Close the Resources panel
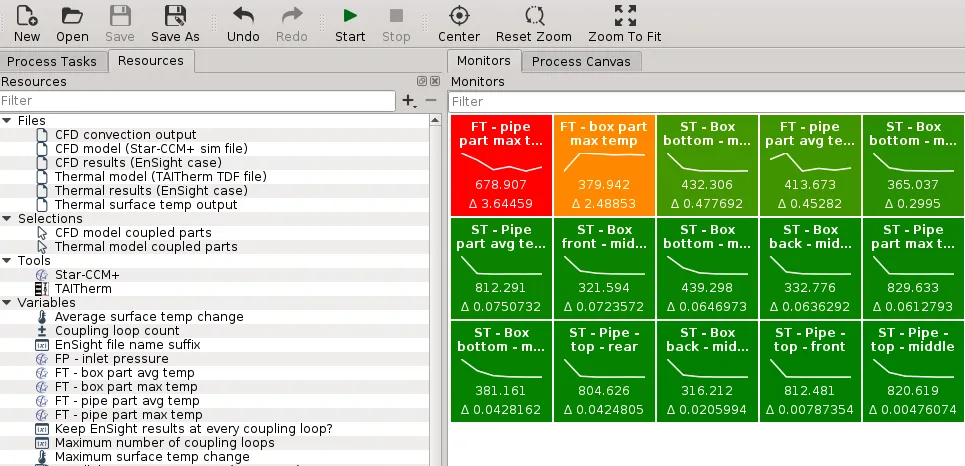965x466 pixels. pyautogui.click(x=435, y=82)
